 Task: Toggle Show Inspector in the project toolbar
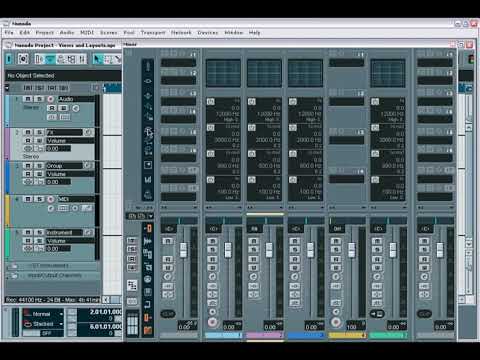(38, 59)
